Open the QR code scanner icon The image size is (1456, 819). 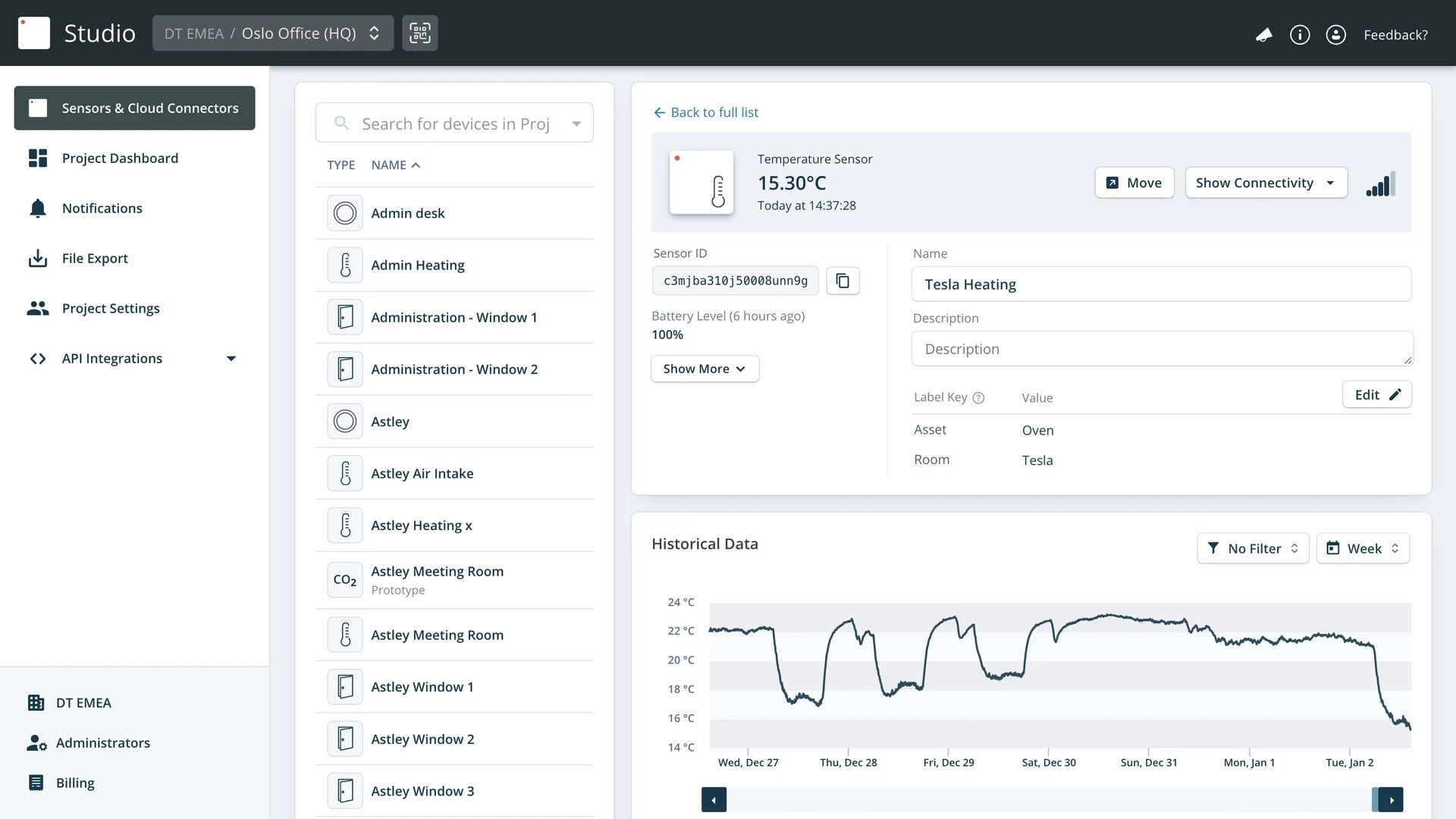tap(420, 33)
